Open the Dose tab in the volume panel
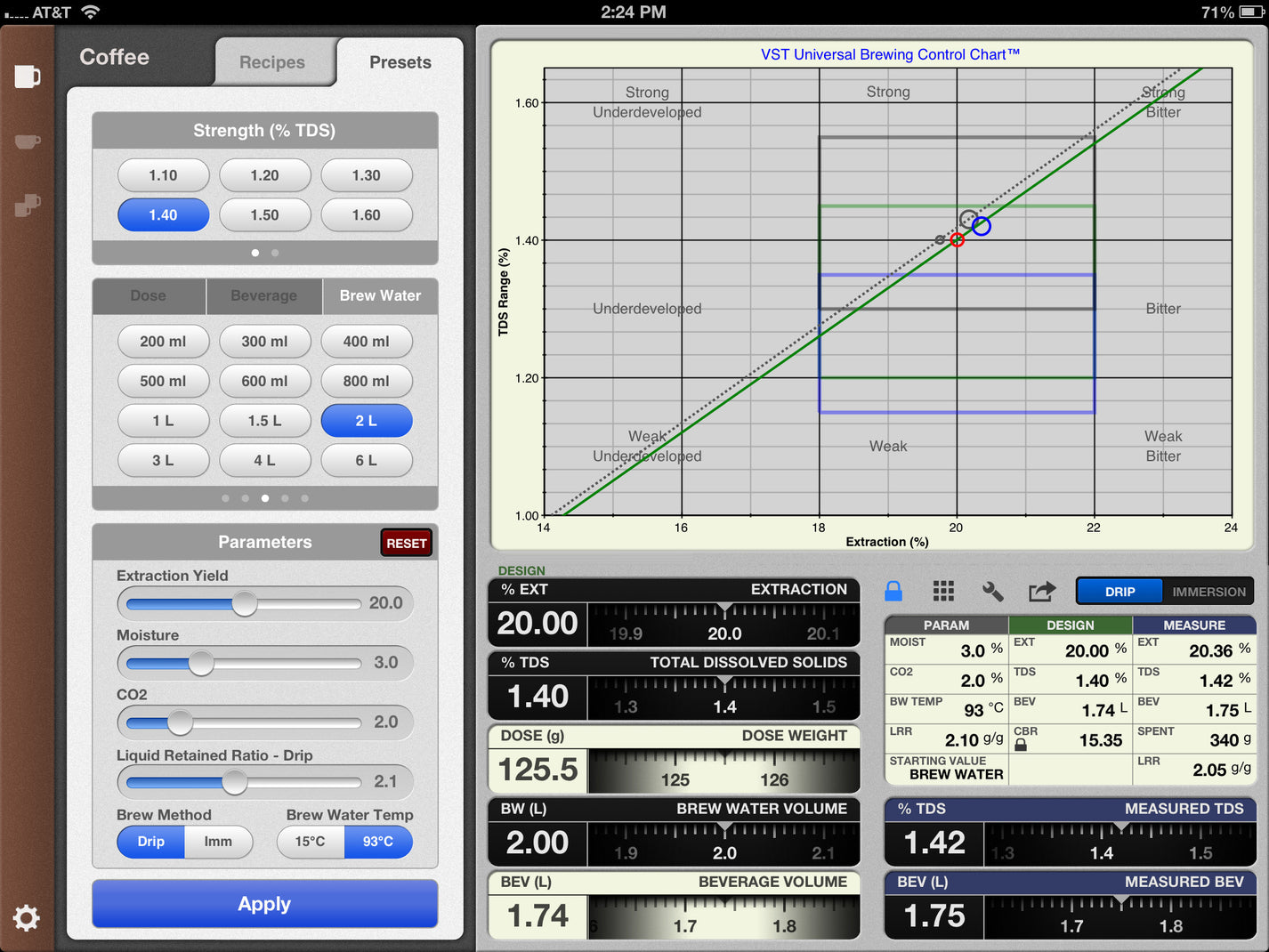Image resolution: width=1269 pixels, height=952 pixels. tap(148, 295)
